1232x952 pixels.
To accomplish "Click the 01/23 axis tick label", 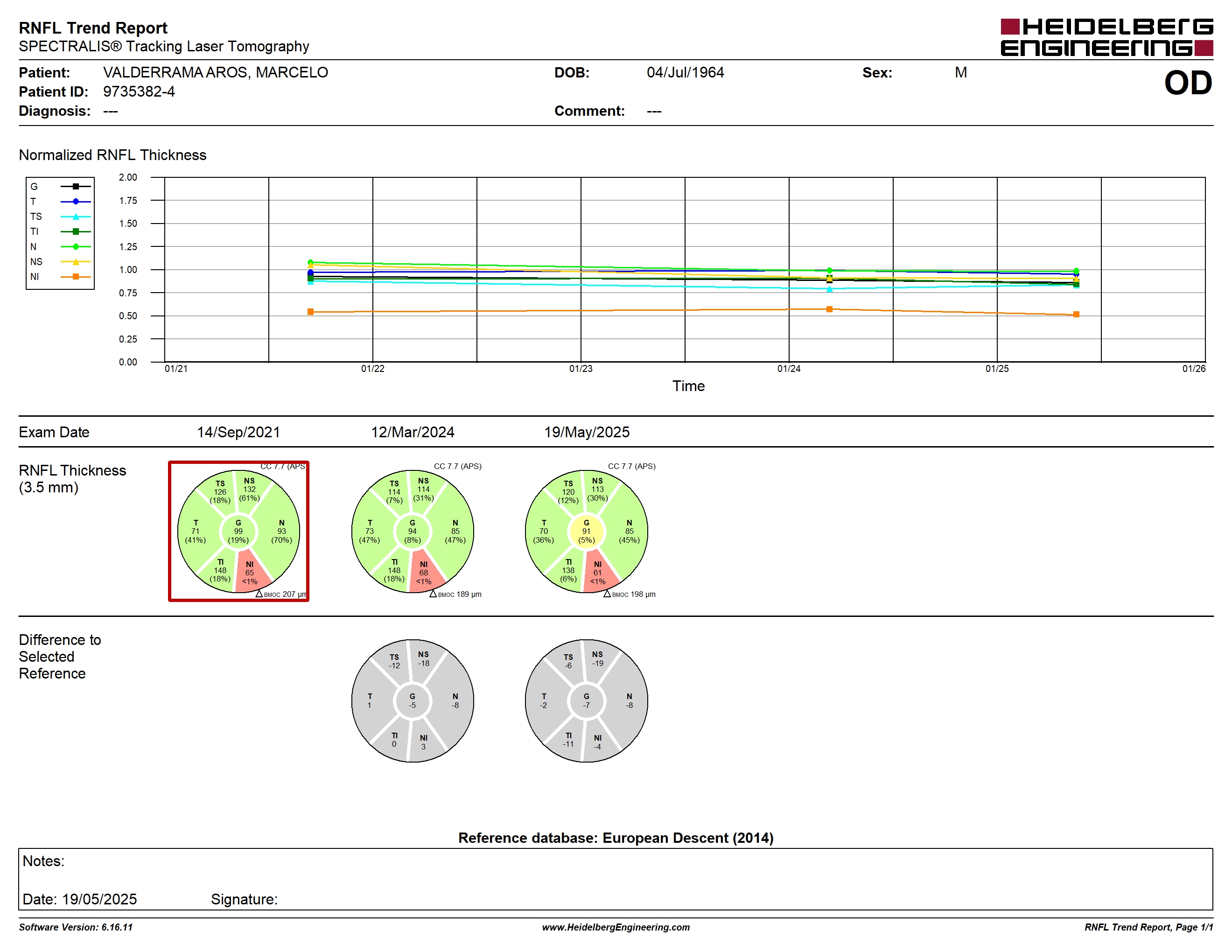I will [581, 369].
